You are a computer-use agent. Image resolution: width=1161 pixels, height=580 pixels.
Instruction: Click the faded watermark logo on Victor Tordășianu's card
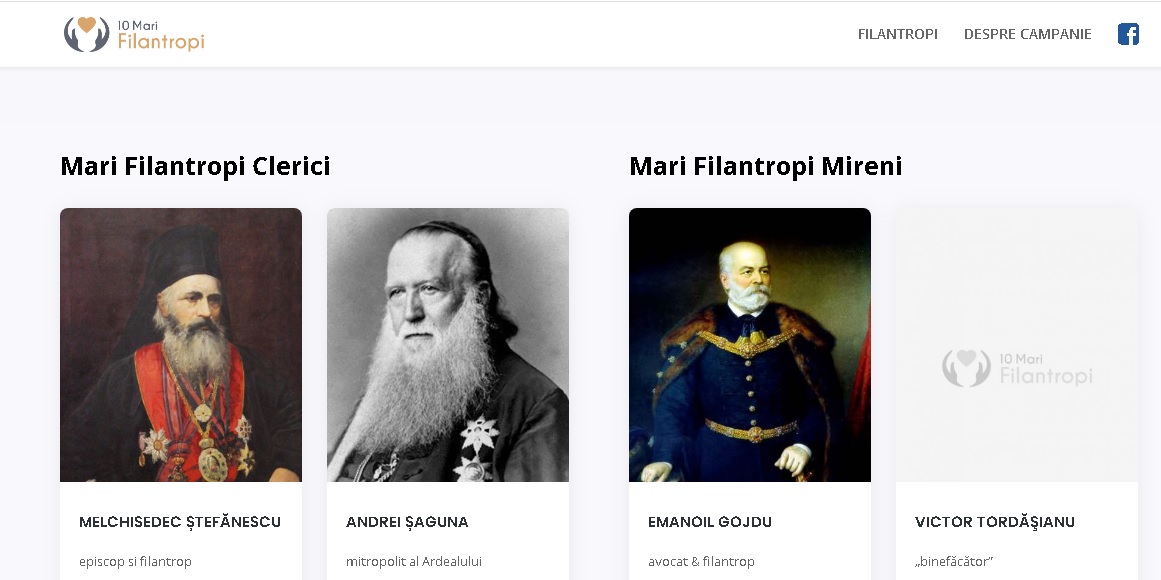coord(1017,368)
